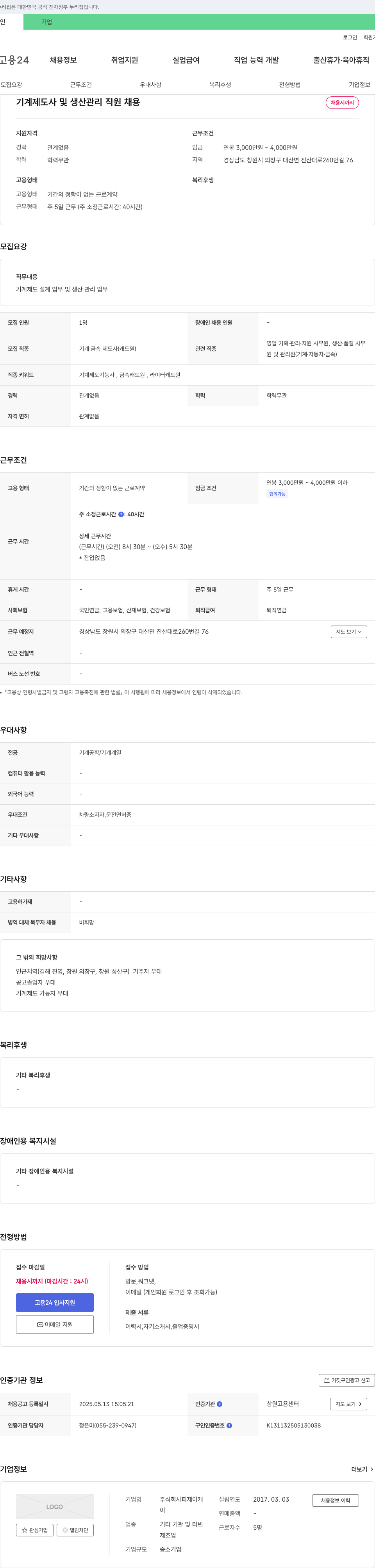Viewport: 375px width, 1568px height.
Task: Click the 채용시까지 status badge
Action: pyautogui.click(x=342, y=103)
